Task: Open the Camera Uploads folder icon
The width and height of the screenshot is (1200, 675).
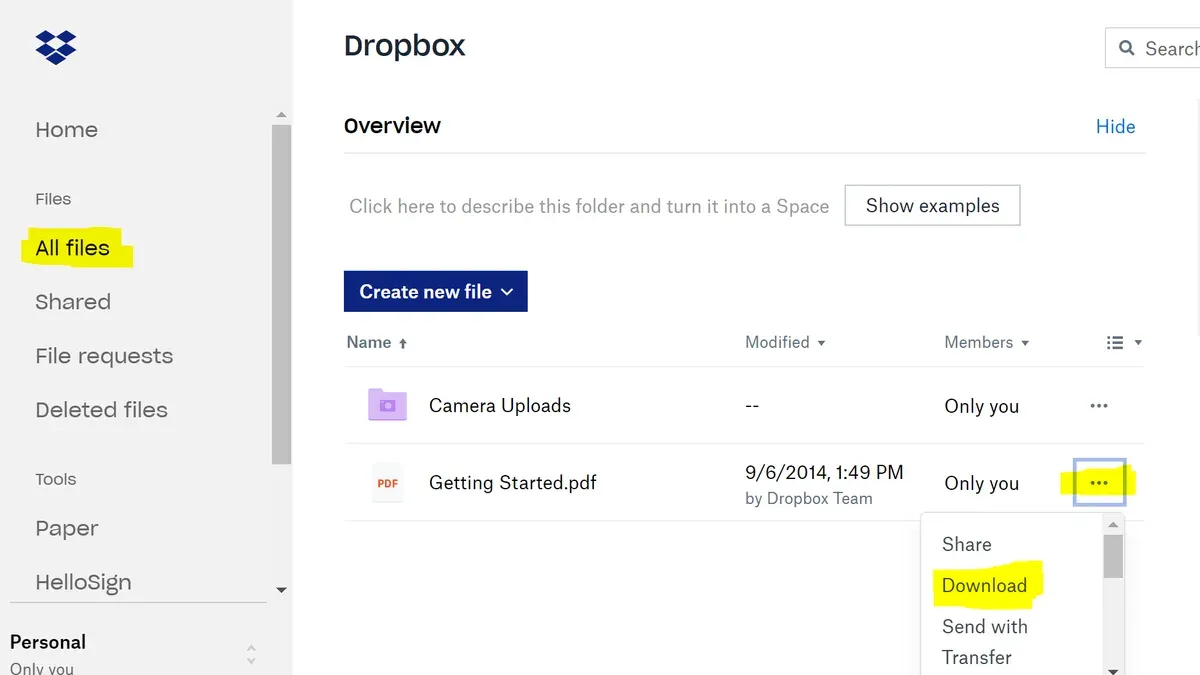Action: point(387,405)
